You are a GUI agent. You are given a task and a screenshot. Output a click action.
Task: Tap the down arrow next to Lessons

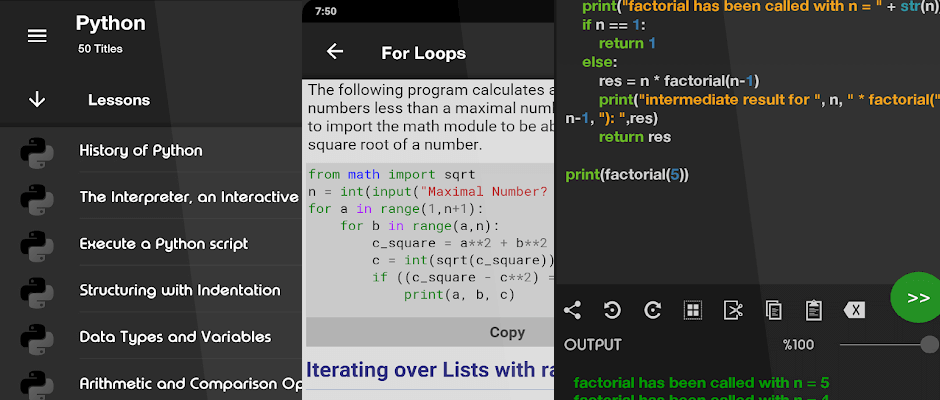(37, 100)
